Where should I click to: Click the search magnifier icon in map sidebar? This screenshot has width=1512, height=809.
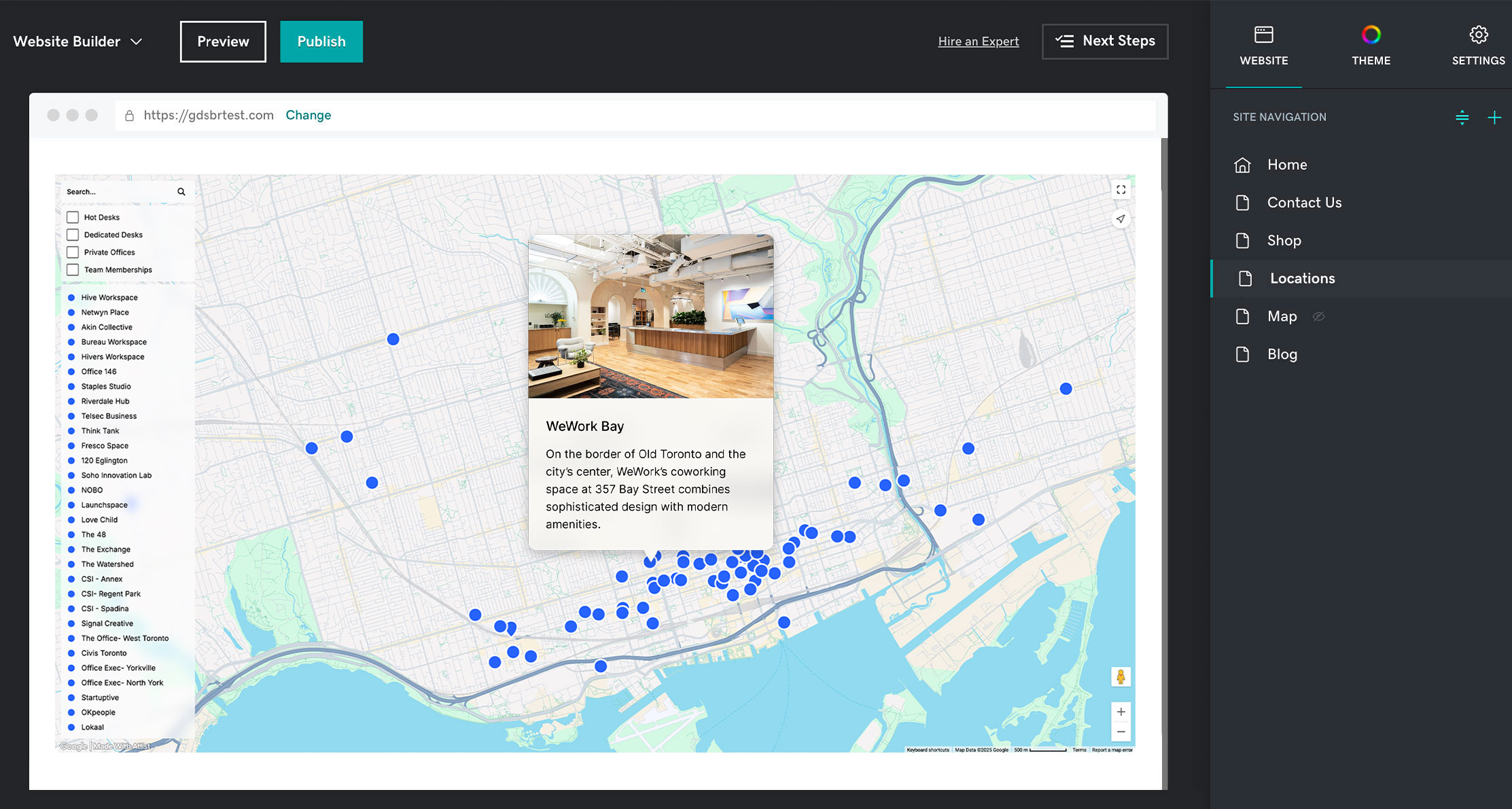pyautogui.click(x=181, y=192)
